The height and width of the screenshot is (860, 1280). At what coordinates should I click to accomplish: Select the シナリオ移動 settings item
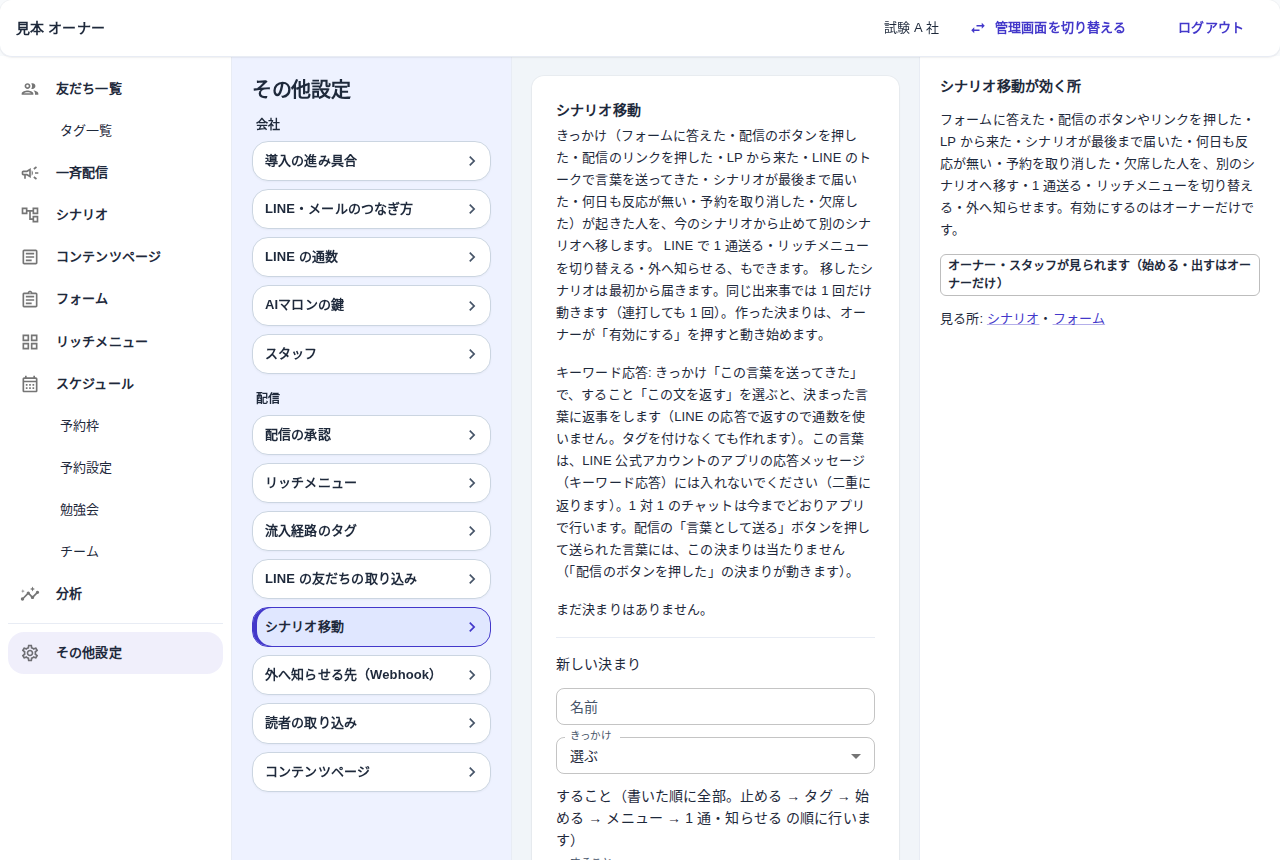pyautogui.click(x=371, y=627)
